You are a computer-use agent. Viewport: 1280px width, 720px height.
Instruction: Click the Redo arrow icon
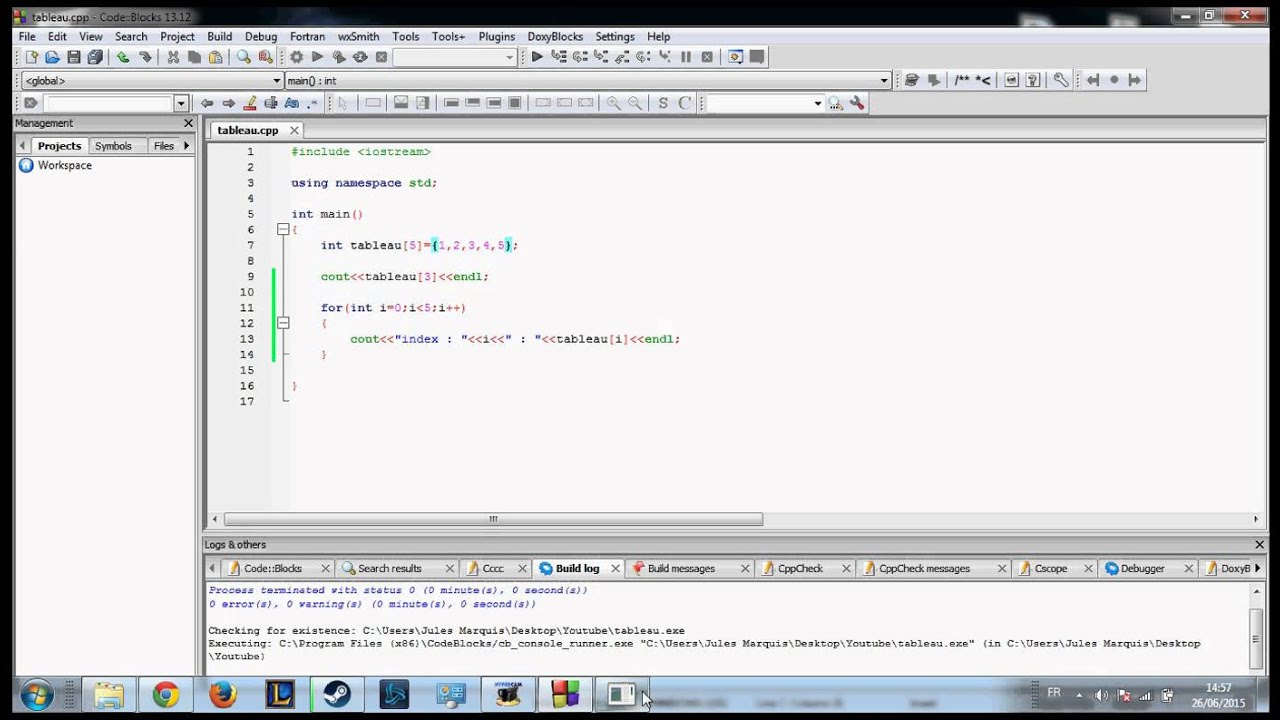(x=145, y=57)
